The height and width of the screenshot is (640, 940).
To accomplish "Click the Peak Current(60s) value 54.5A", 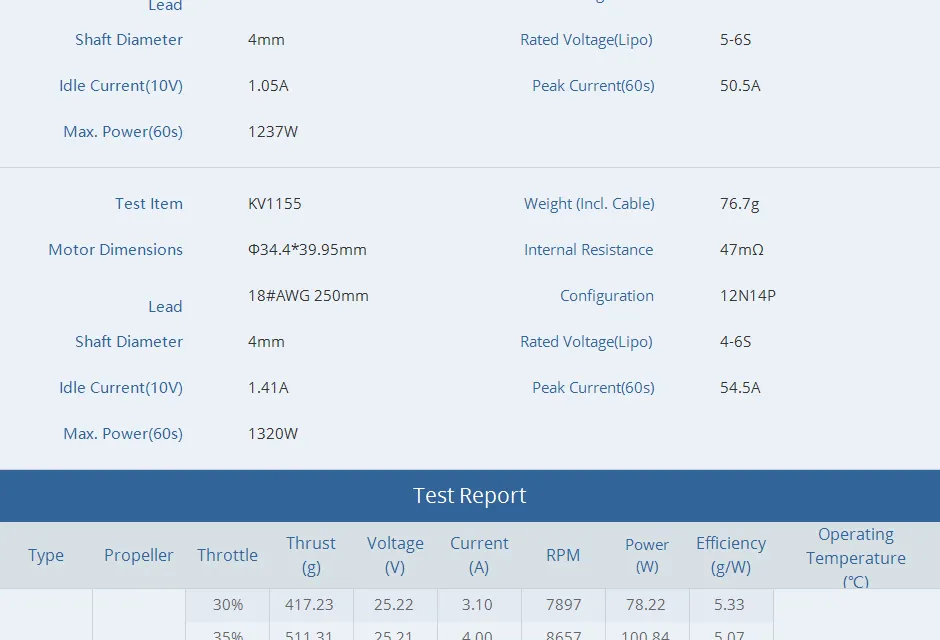I will click(739, 387).
